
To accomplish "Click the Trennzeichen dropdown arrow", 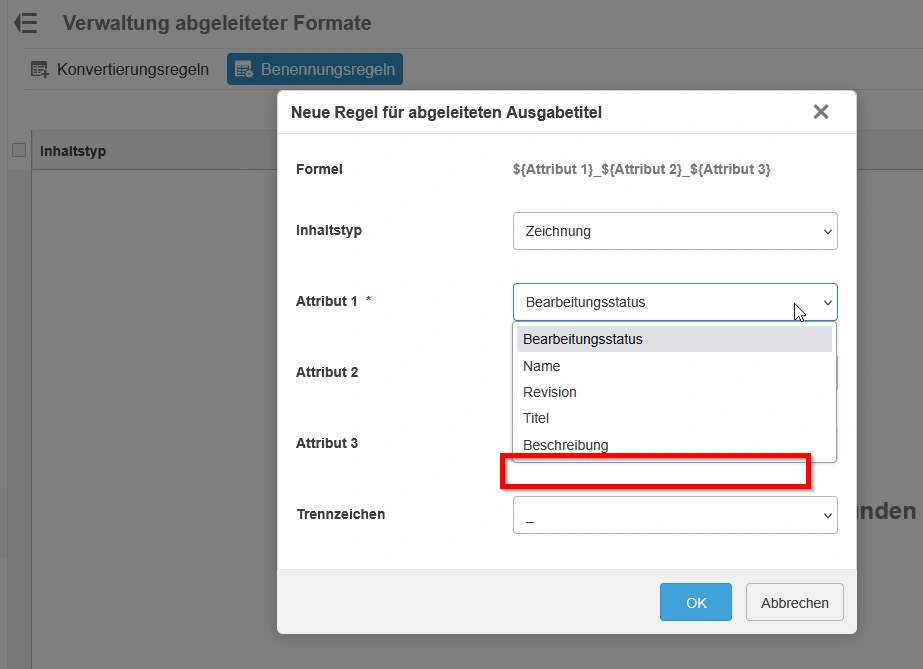I will coord(827,515).
